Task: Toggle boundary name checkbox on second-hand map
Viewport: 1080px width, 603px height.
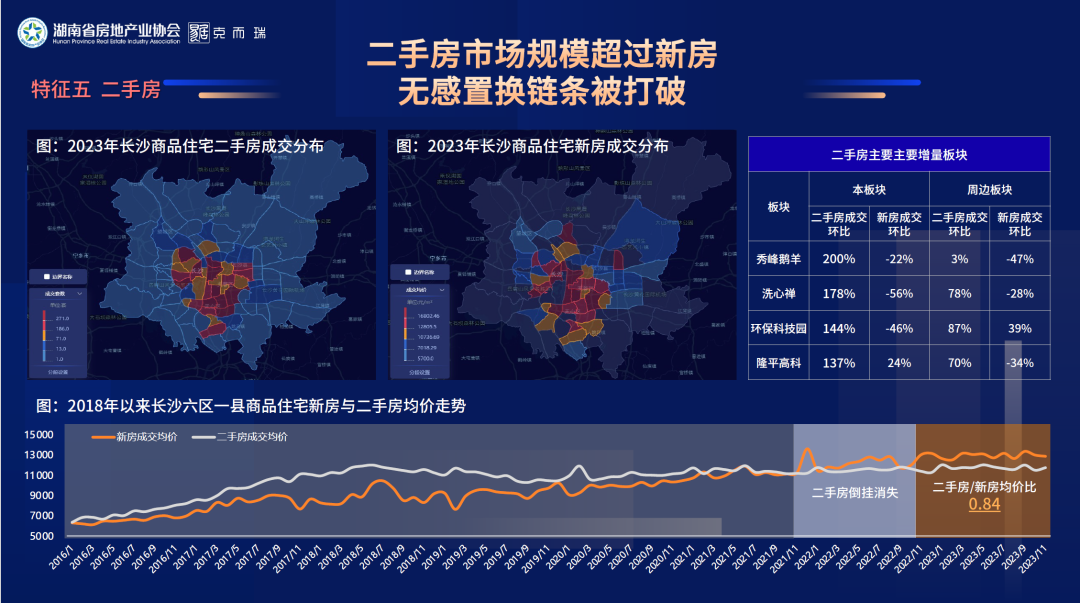Action: pos(45,276)
